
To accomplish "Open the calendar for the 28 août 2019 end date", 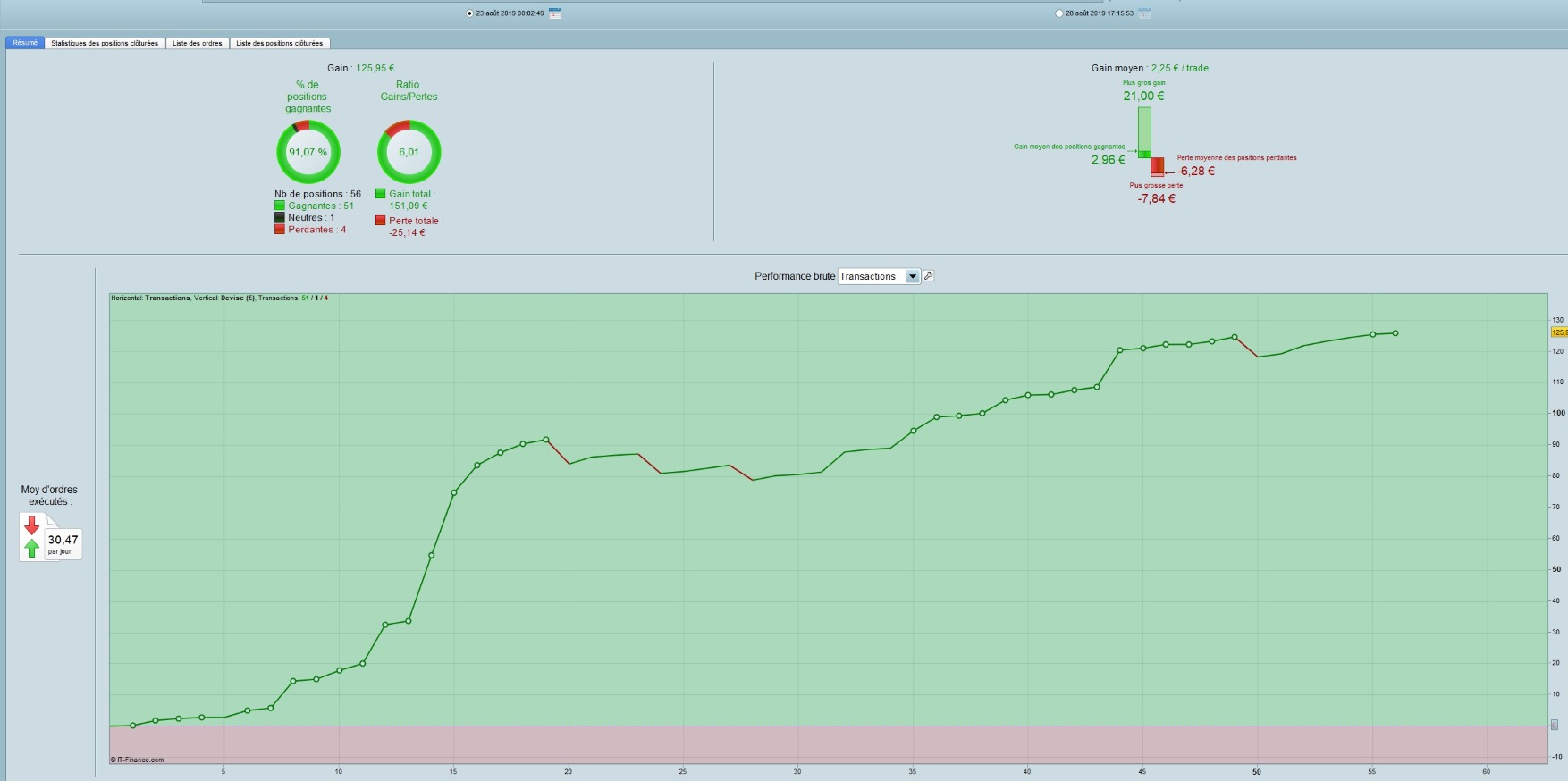I will (1145, 13).
